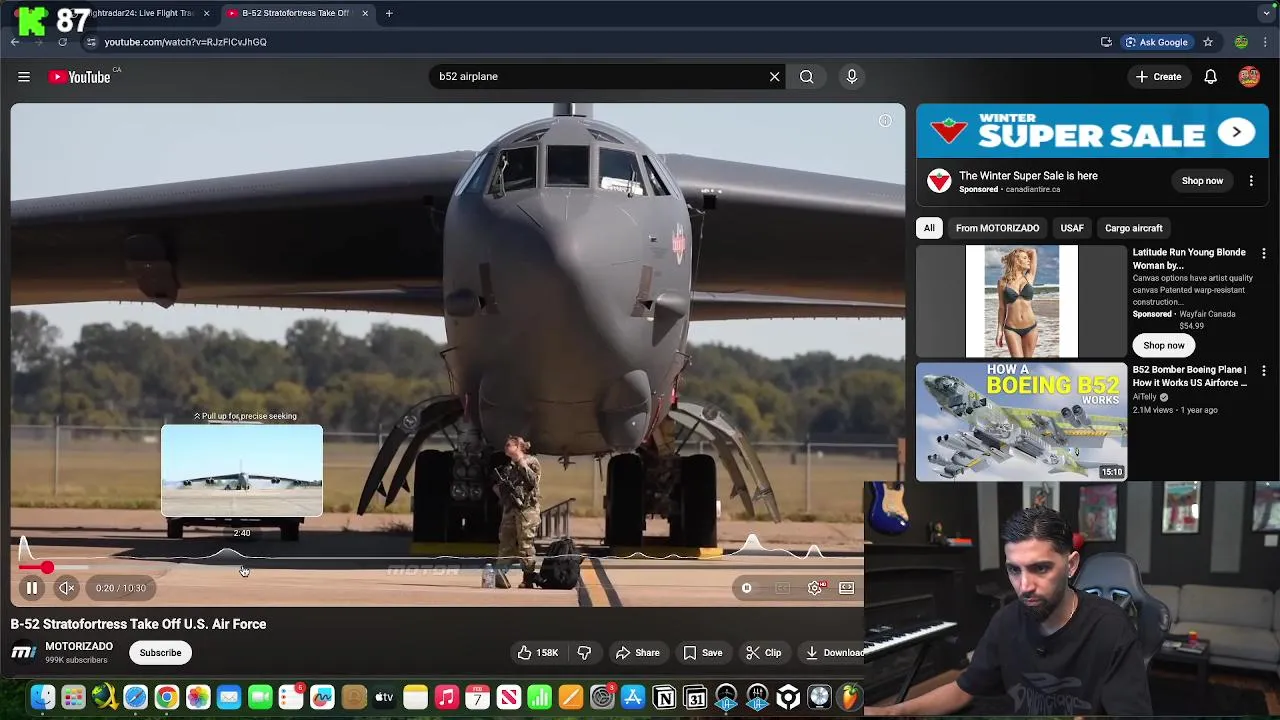Dislike the video
This screenshot has height=720, width=1280.
click(584, 653)
